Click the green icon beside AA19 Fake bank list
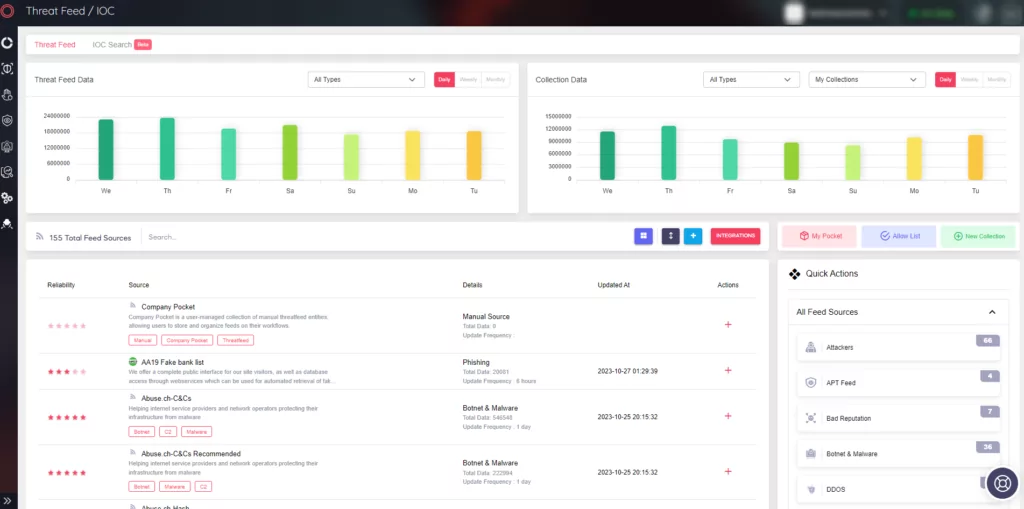Image resolution: width=1024 pixels, height=509 pixels. 133,362
